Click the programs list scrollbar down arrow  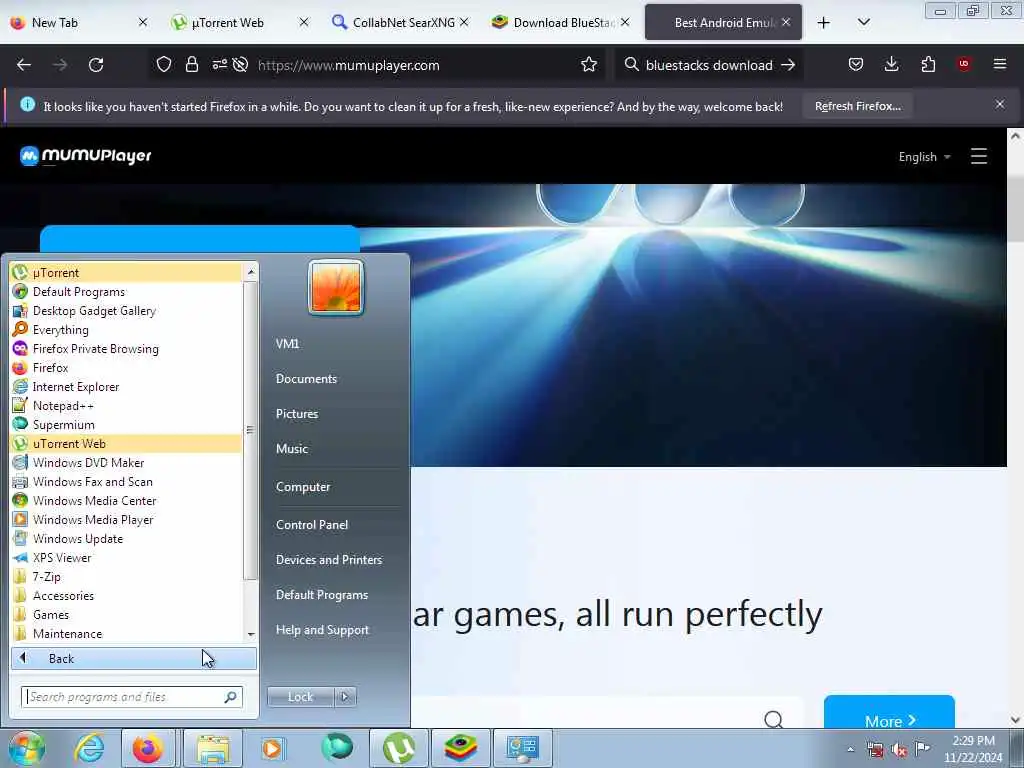point(251,634)
